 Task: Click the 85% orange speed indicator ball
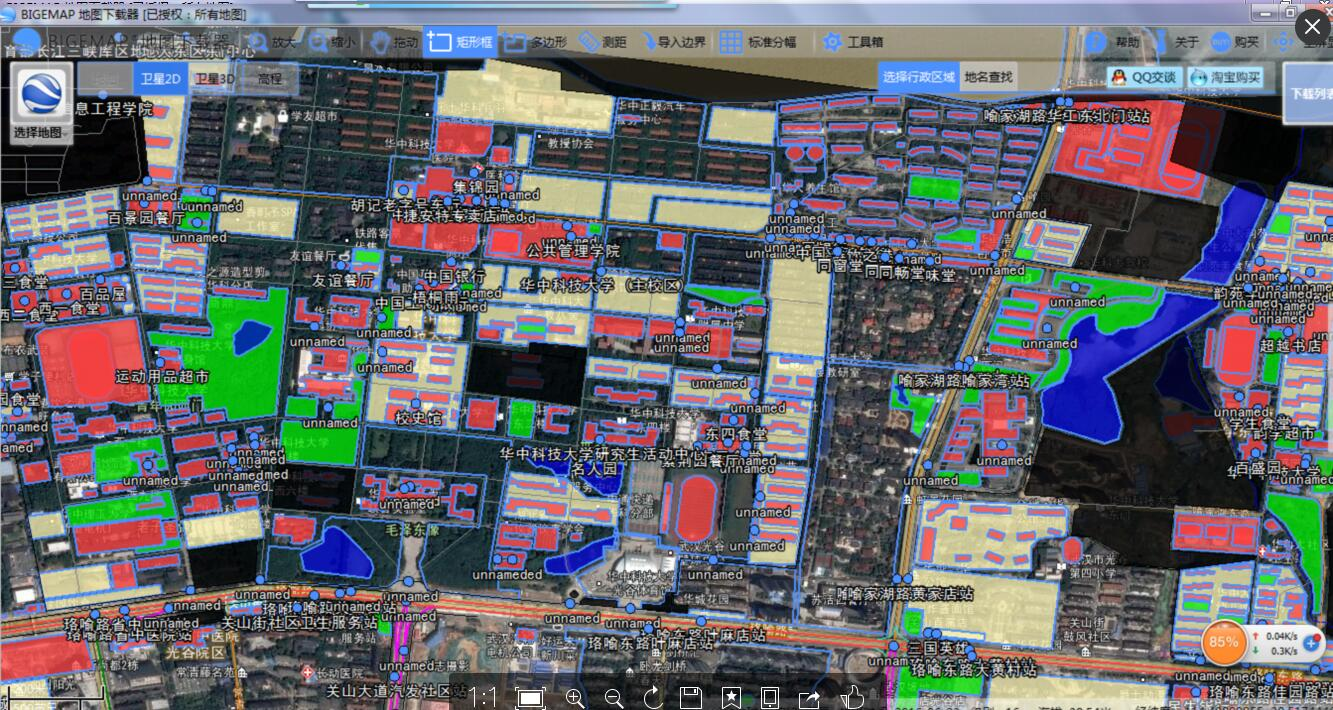(1223, 642)
